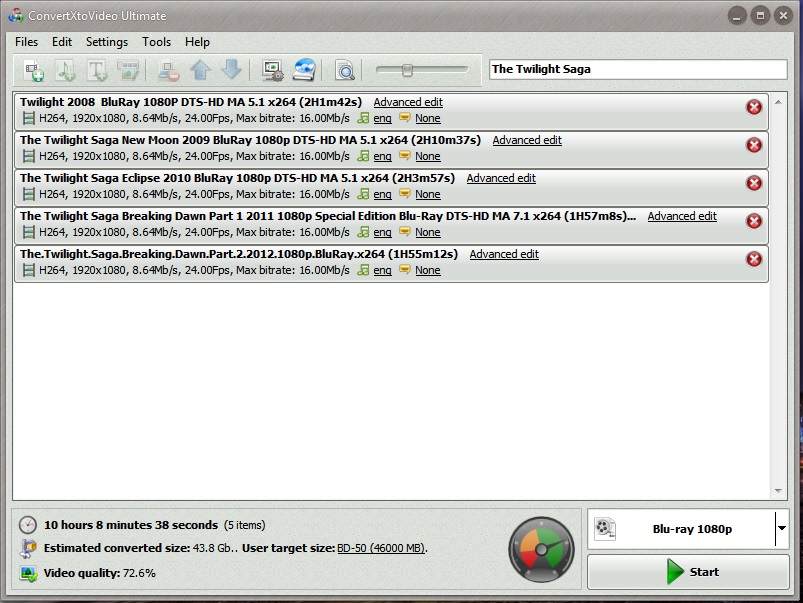Click 'None' subtitle link for Breaking Dawn Part 1
Viewport: 803px width, 603px height.
tap(428, 232)
